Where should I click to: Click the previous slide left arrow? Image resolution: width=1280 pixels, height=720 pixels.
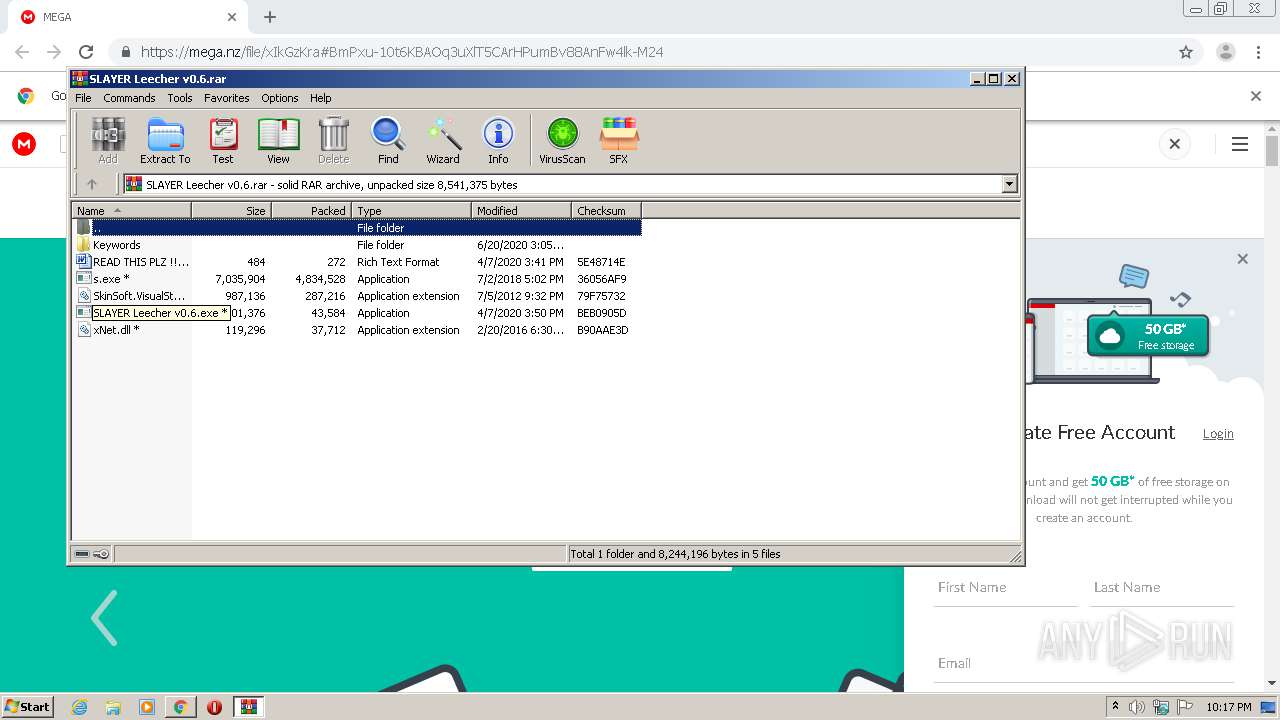click(x=104, y=617)
